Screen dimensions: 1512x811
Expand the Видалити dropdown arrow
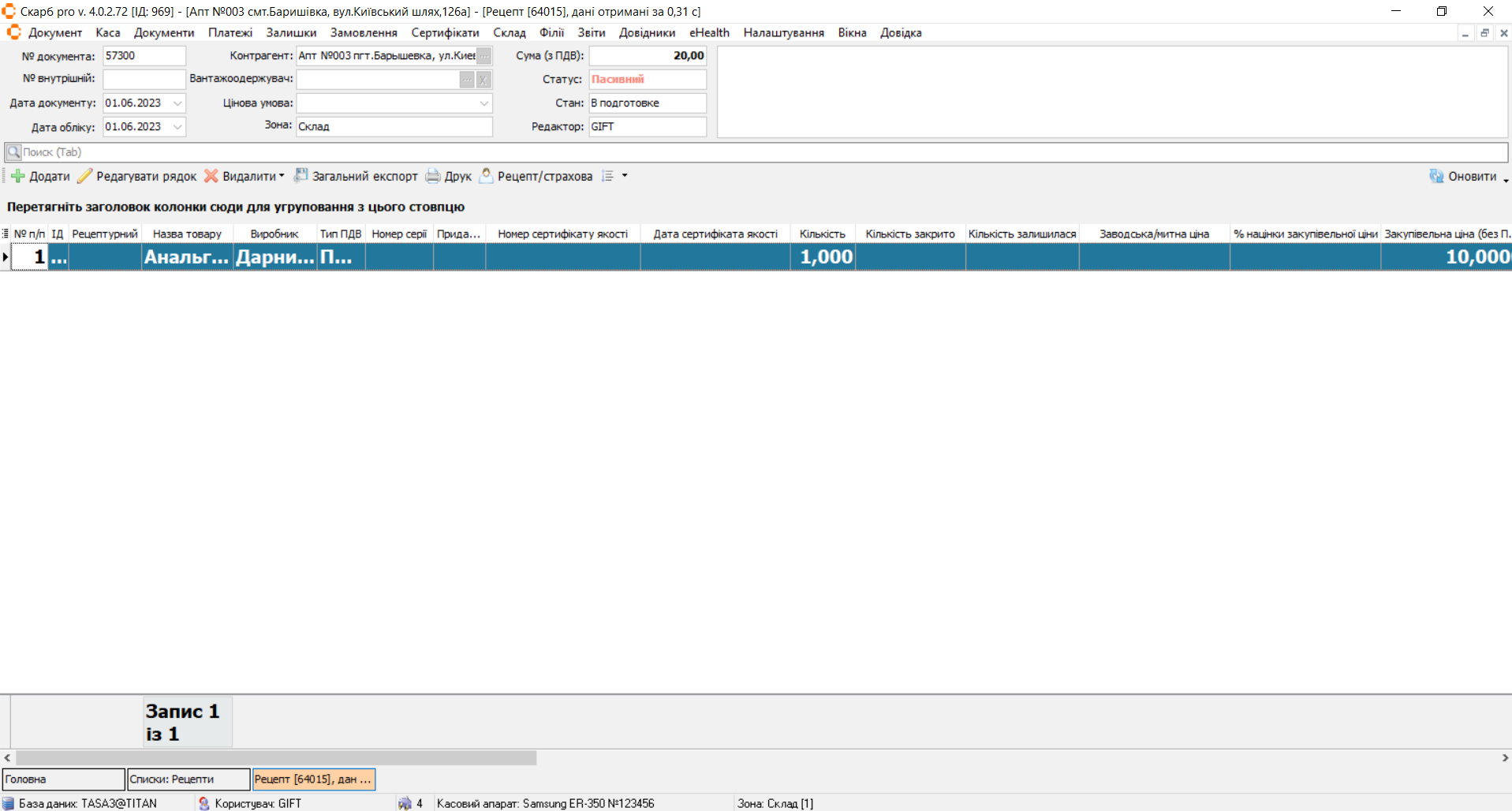[x=282, y=176]
